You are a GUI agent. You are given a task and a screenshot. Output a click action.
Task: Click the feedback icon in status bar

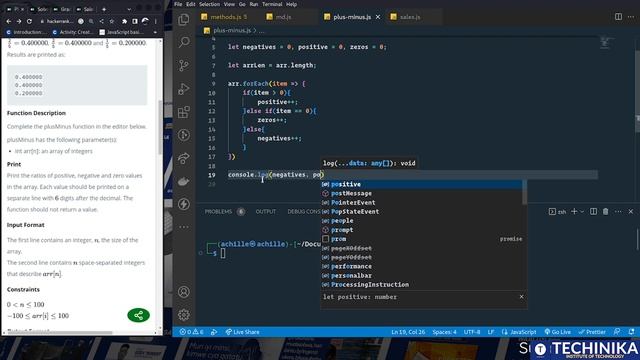pyautogui.click(x=617, y=332)
